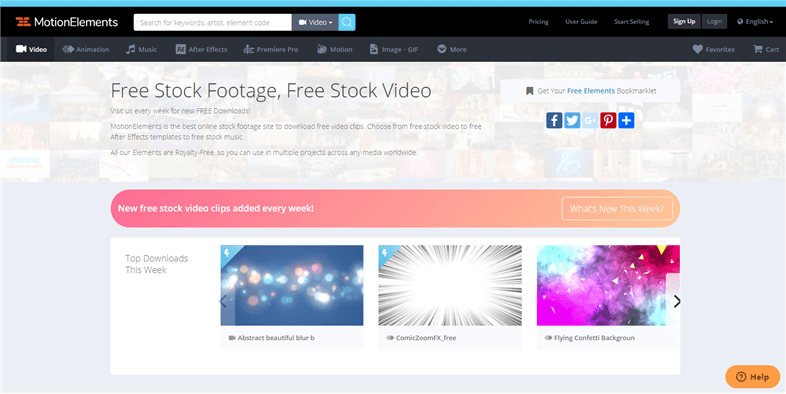Click the Pricing link
This screenshot has width=786, height=394.
538,22
